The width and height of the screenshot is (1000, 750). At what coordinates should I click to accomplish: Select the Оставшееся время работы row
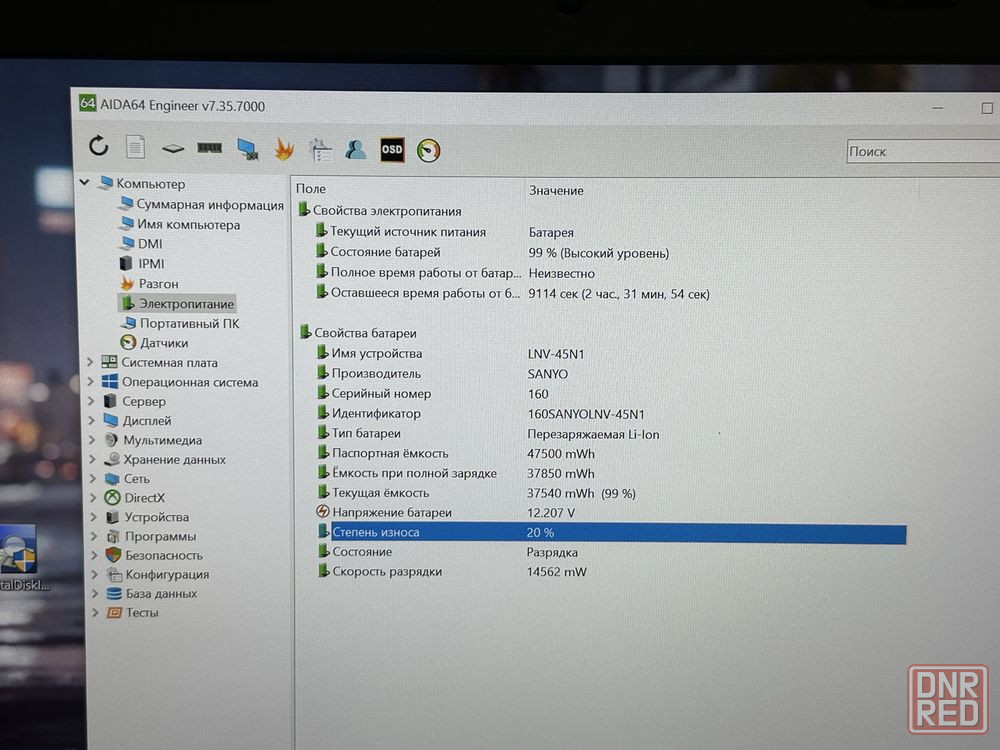click(513, 293)
